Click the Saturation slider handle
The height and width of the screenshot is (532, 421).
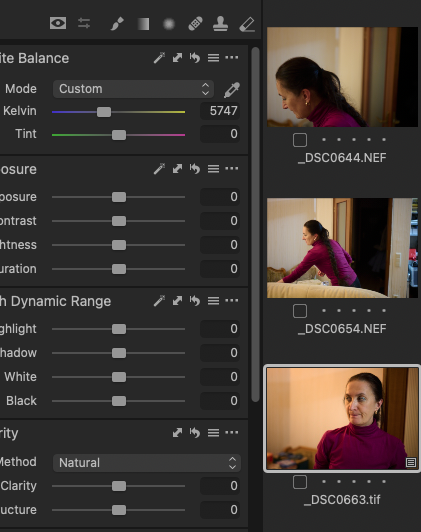point(119,269)
